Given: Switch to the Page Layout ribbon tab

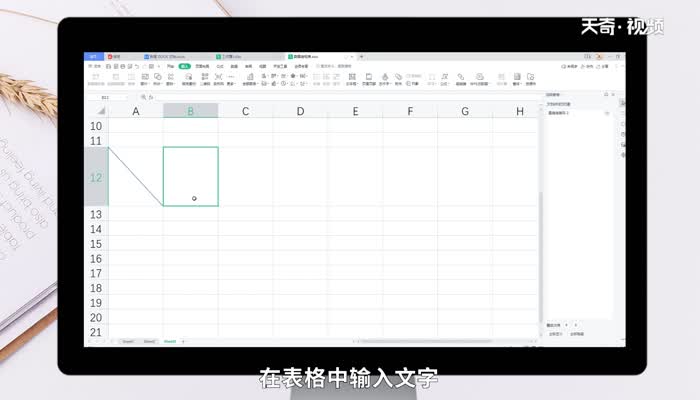Looking at the screenshot, I should [202, 66].
